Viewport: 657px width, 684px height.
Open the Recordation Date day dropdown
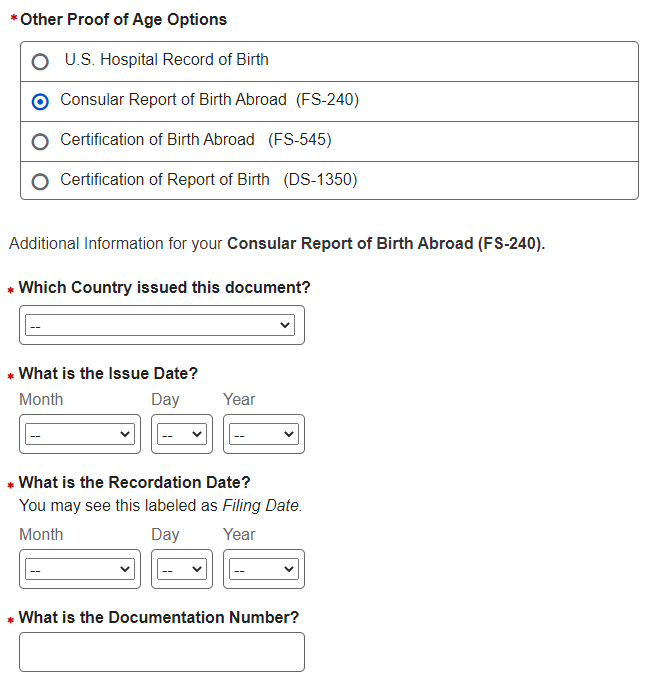coord(182,569)
